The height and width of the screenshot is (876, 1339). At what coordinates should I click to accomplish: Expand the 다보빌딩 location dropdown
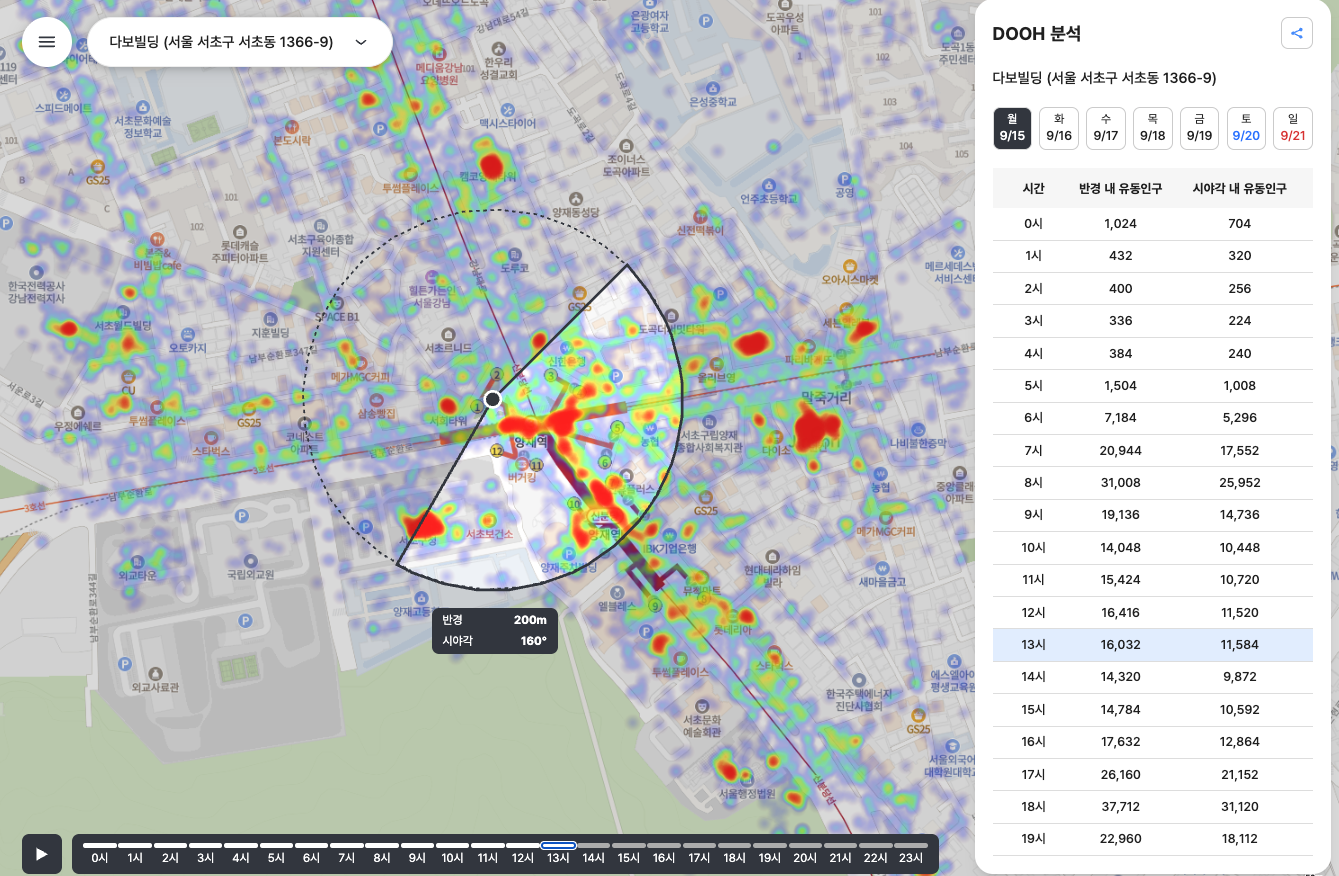click(238, 42)
